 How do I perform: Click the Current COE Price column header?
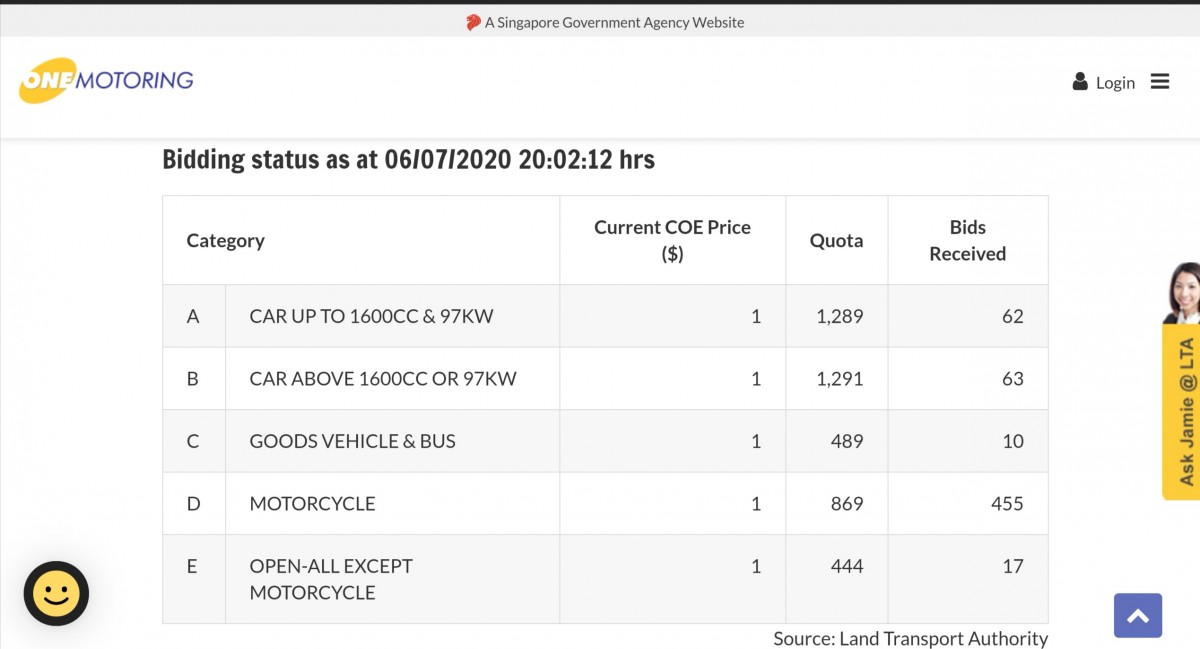(672, 240)
